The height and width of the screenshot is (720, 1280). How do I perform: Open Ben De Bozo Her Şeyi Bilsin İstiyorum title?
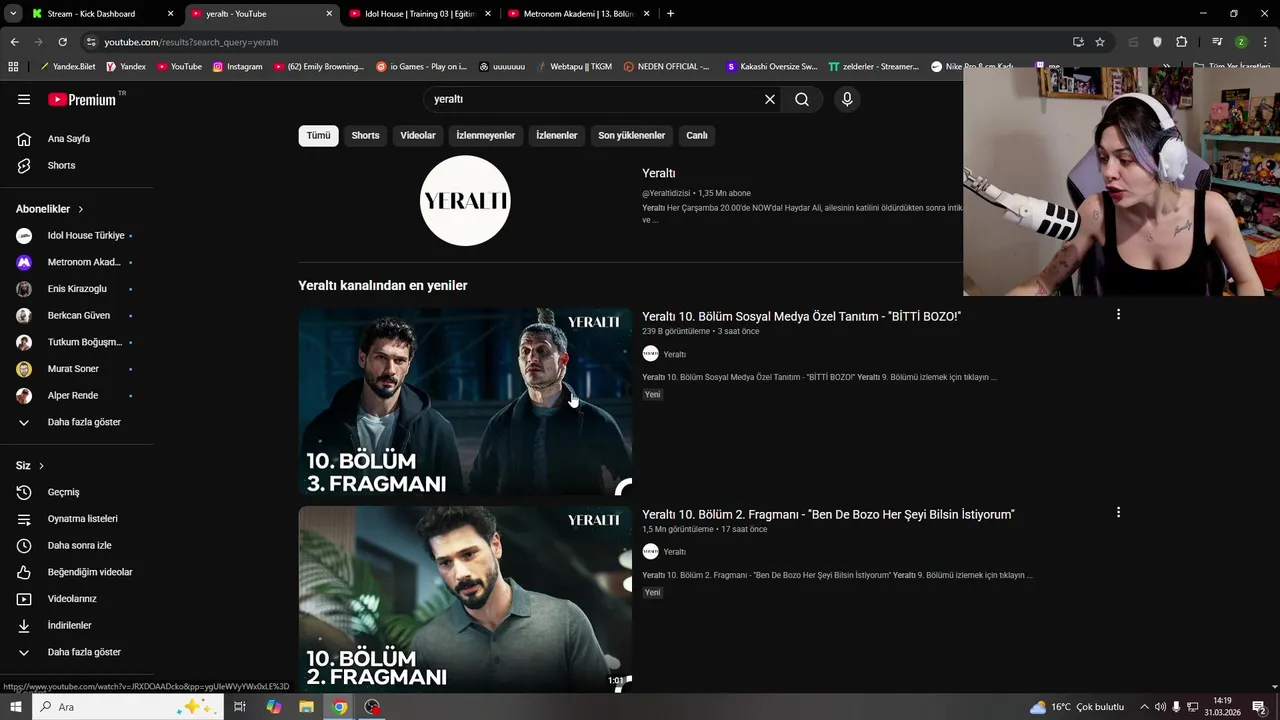click(x=828, y=514)
